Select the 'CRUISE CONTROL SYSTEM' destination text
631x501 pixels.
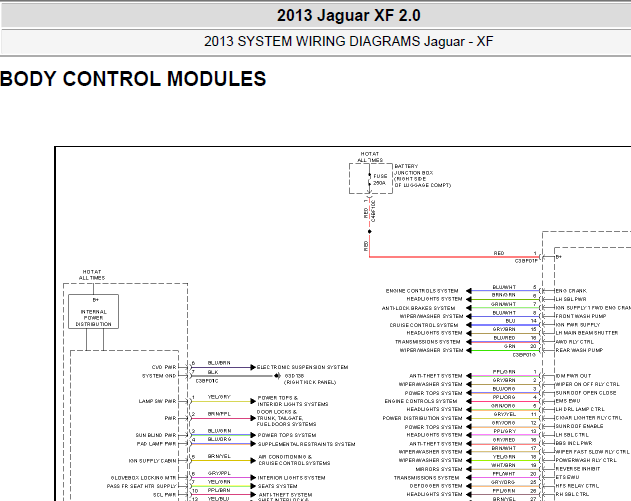point(424,325)
